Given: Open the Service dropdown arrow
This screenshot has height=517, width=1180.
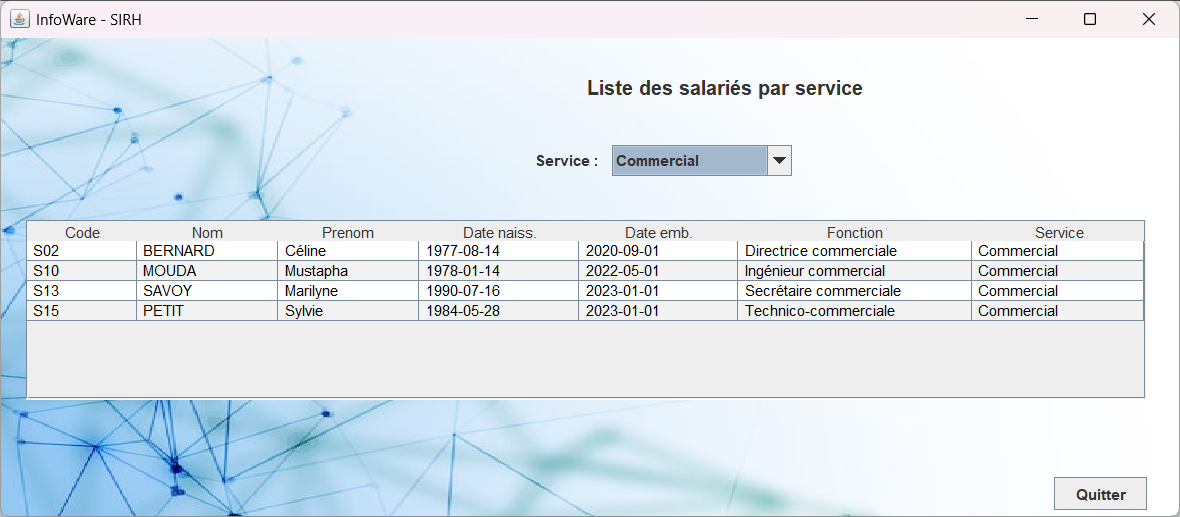Looking at the screenshot, I should 780,160.
